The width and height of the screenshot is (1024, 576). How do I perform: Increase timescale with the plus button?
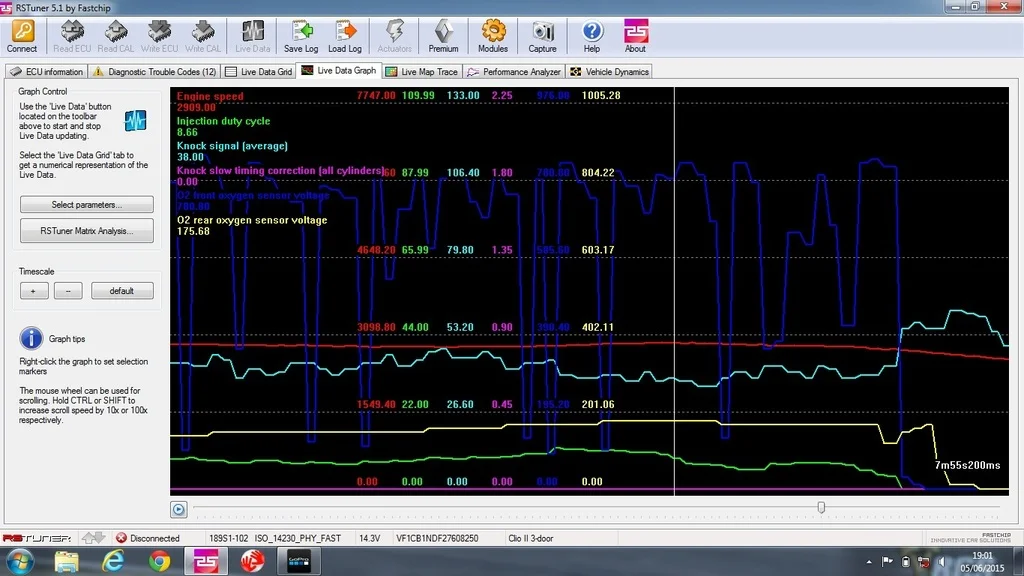pos(34,291)
